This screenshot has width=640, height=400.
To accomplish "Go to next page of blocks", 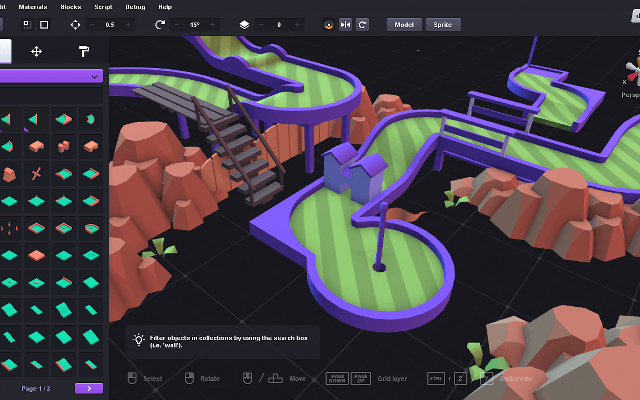I will click(x=89, y=388).
